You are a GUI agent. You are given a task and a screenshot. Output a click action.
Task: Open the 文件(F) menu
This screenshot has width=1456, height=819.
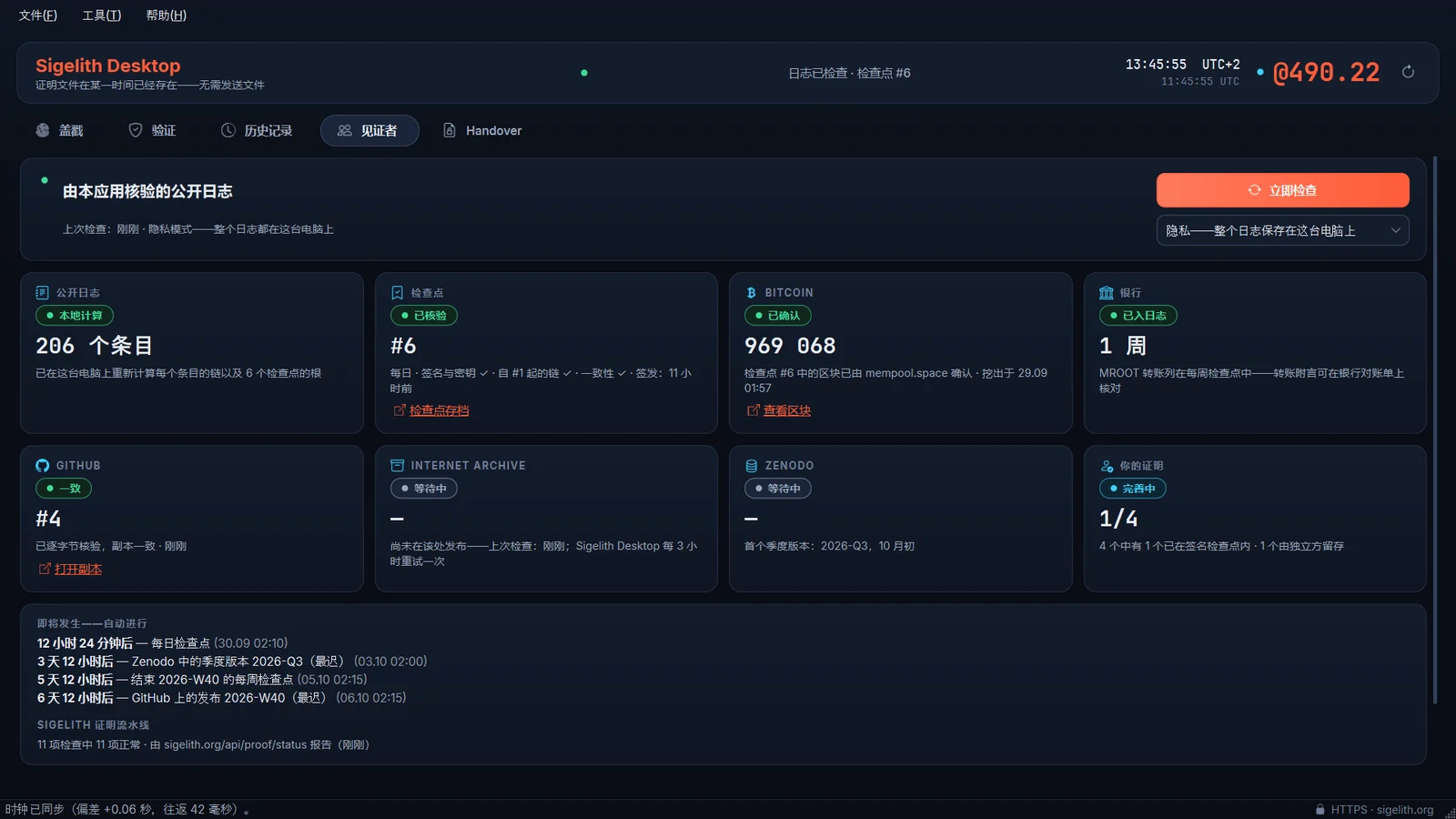(38, 15)
